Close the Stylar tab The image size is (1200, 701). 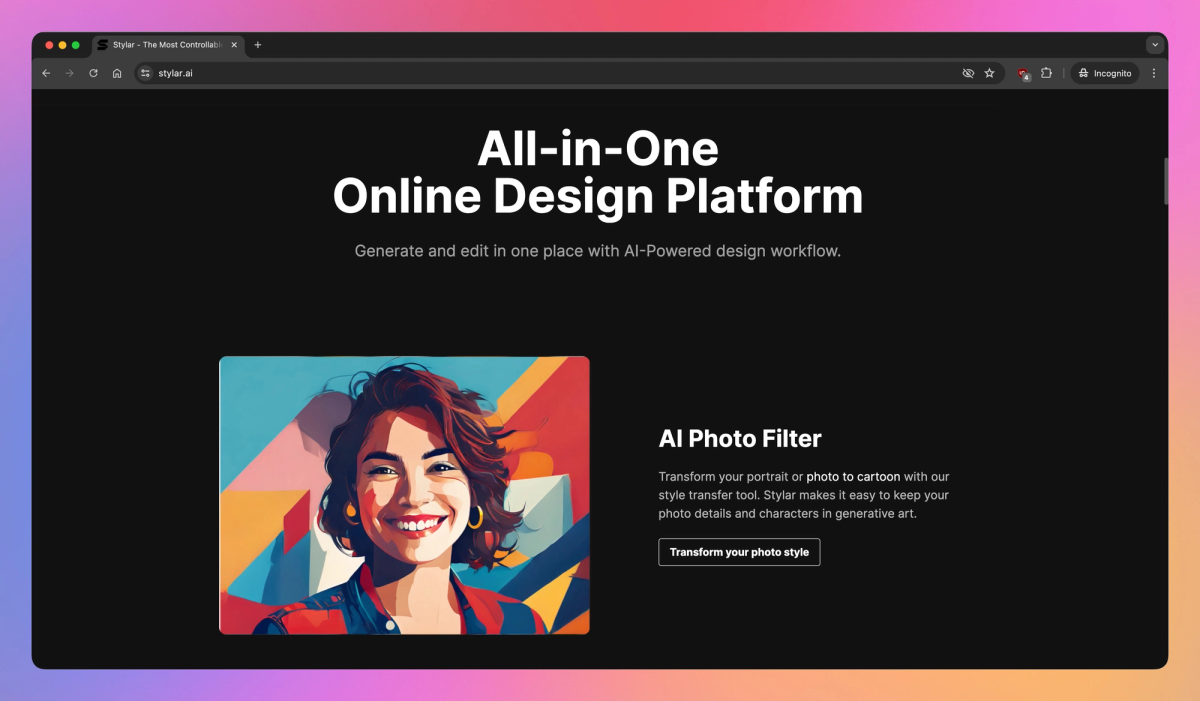(233, 45)
